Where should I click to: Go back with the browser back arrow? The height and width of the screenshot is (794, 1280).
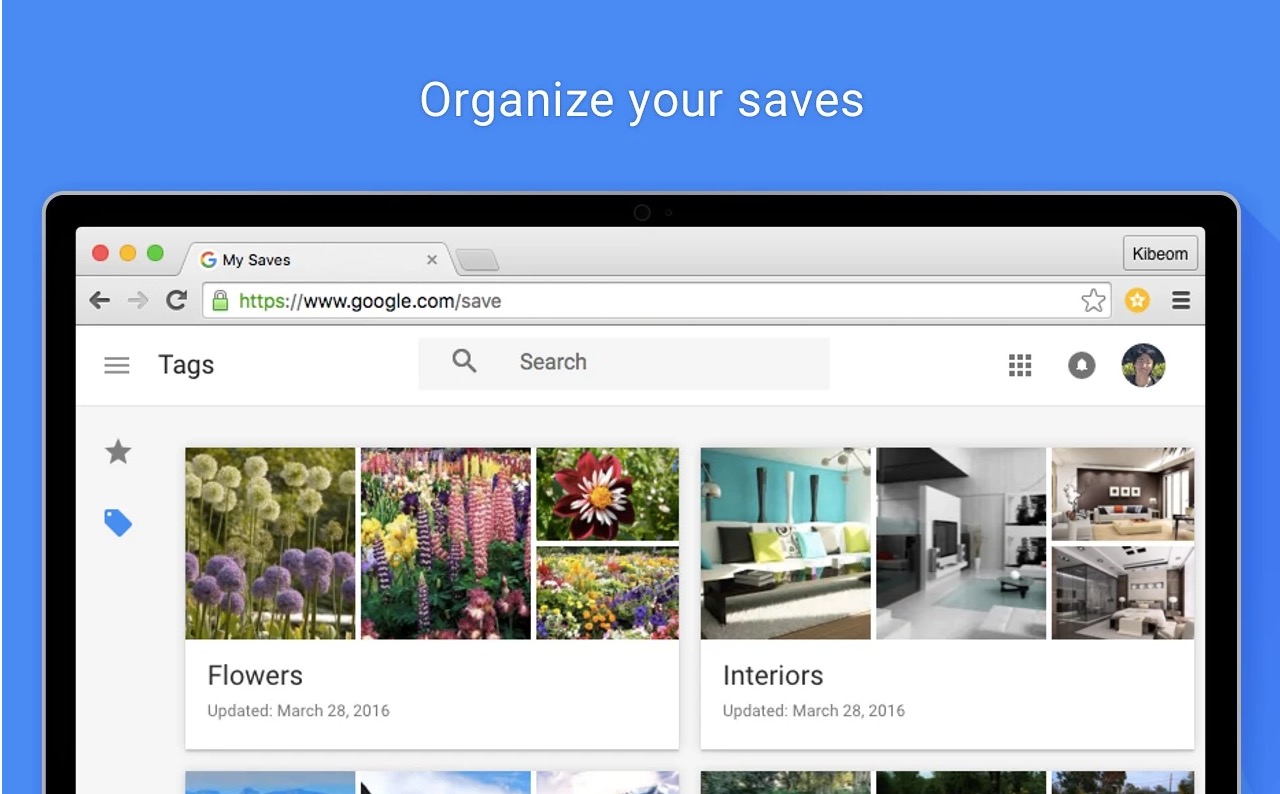pyautogui.click(x=99, y=300)
